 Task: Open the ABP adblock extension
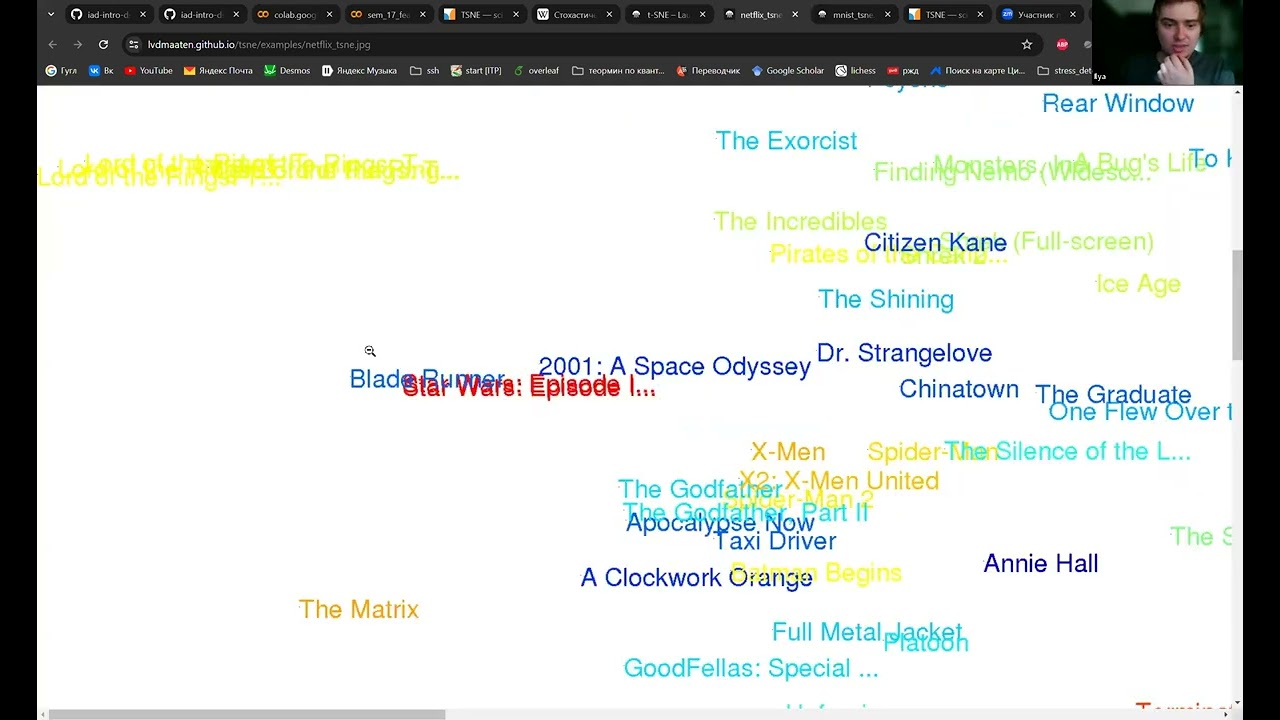(1062, 45)
